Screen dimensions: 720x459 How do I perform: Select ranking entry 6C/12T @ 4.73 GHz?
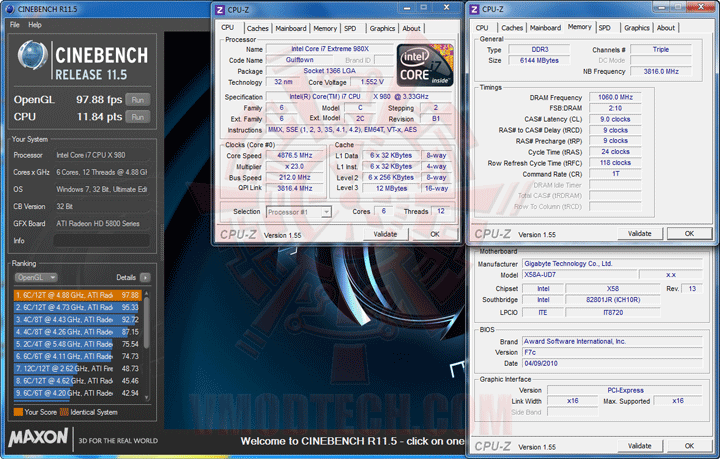click(78, 307)
